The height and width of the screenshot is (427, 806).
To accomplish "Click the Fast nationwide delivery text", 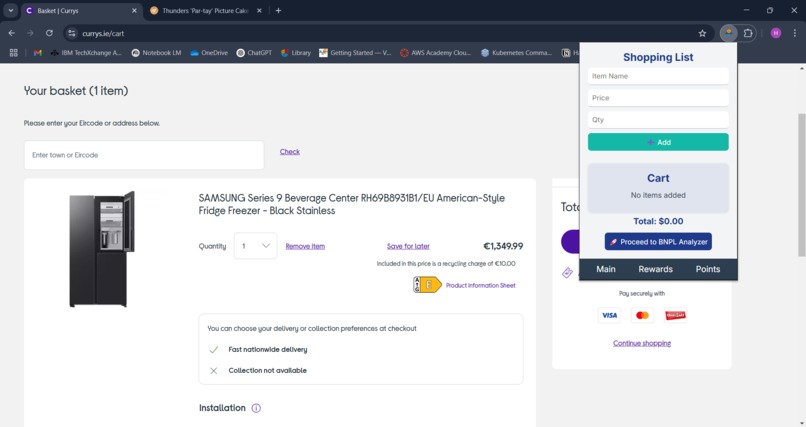I will pos(268,349).
